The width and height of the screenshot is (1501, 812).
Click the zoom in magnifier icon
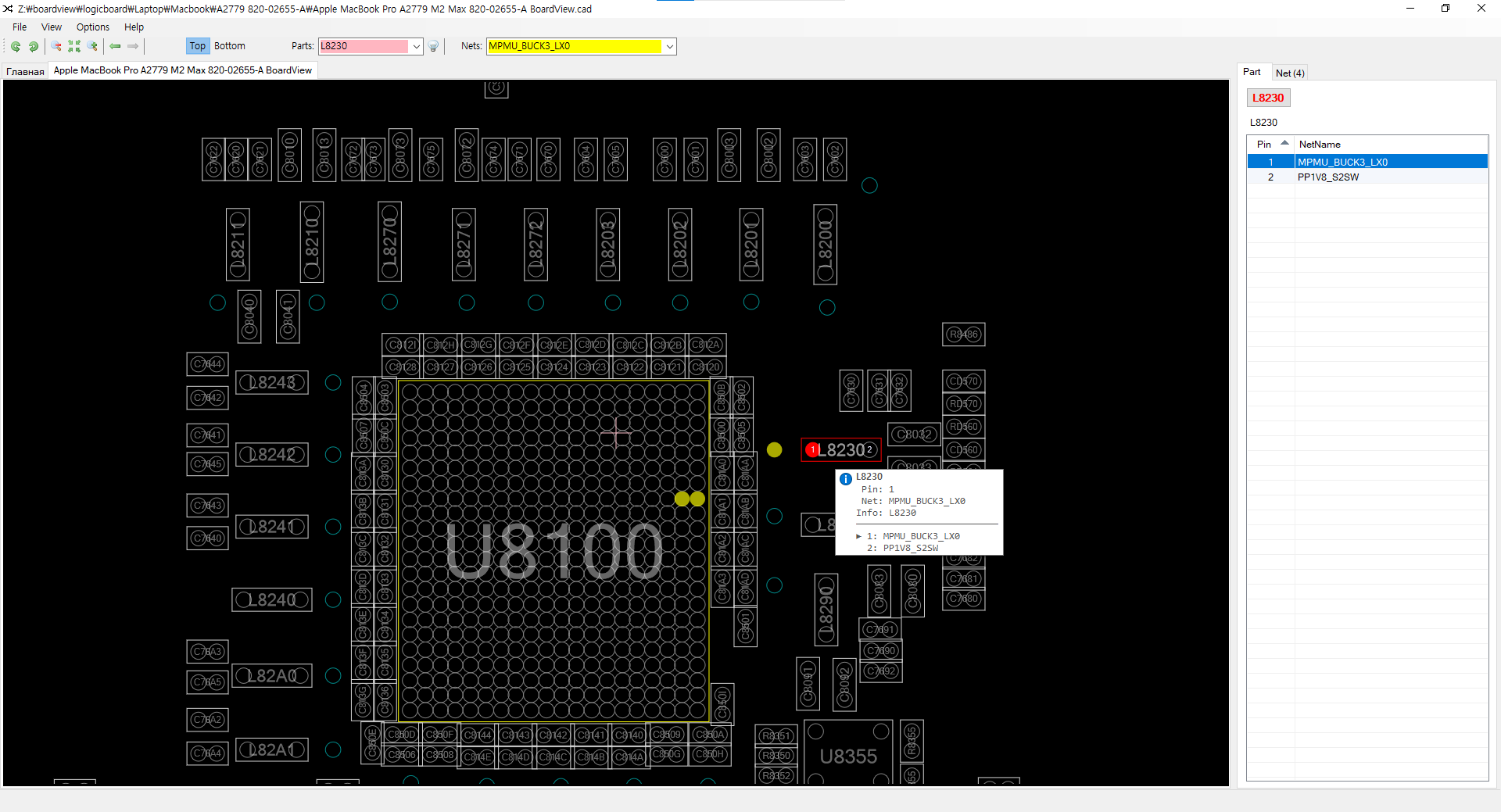[92, 46]
